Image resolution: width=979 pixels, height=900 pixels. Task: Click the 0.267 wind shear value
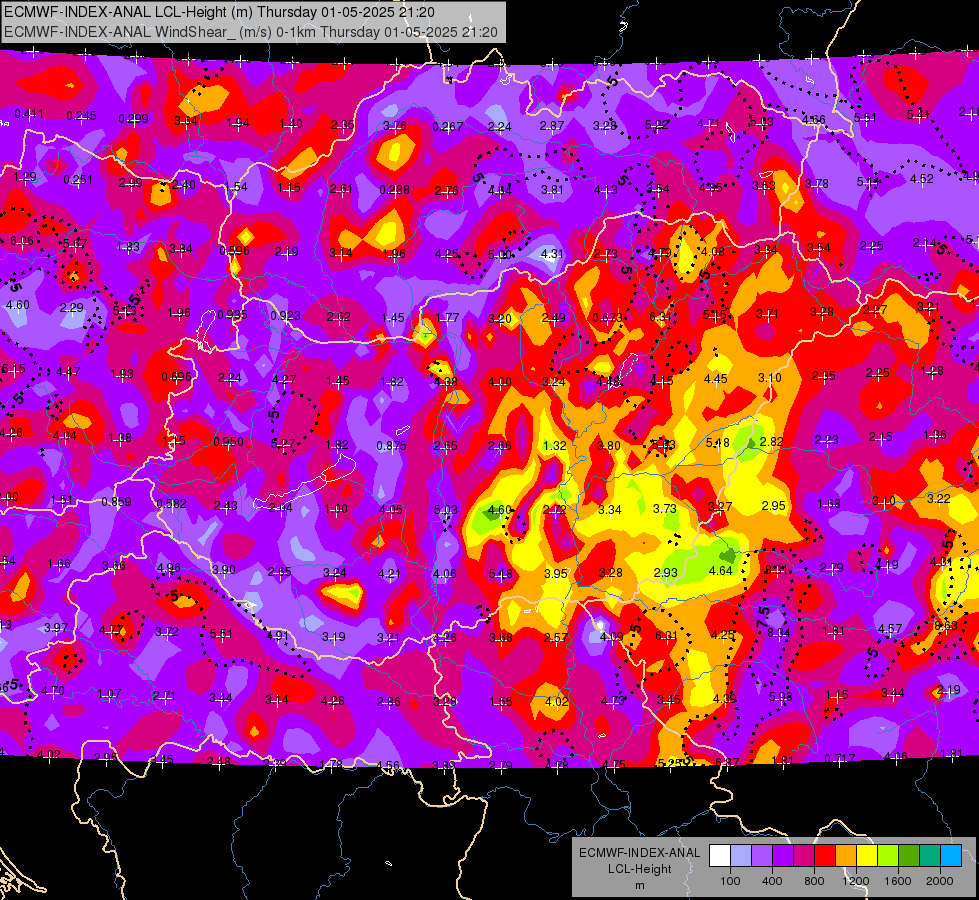click(448, 127)
